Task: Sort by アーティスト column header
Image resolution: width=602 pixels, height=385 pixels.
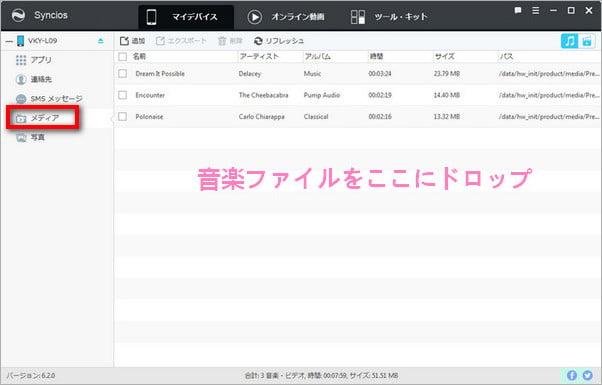Action: 259,56
